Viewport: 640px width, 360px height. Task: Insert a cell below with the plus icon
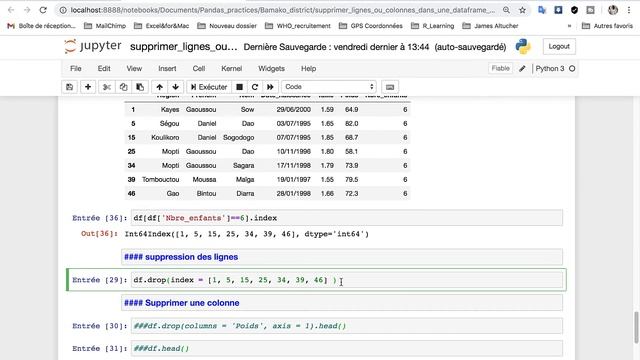click(x=88, y=87)
